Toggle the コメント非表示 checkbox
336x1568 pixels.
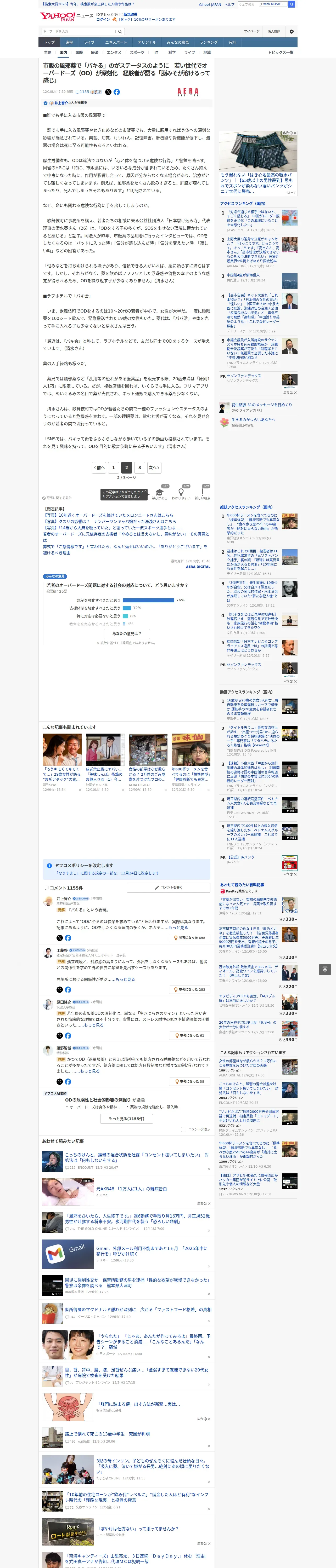(x=183, y=1129)
